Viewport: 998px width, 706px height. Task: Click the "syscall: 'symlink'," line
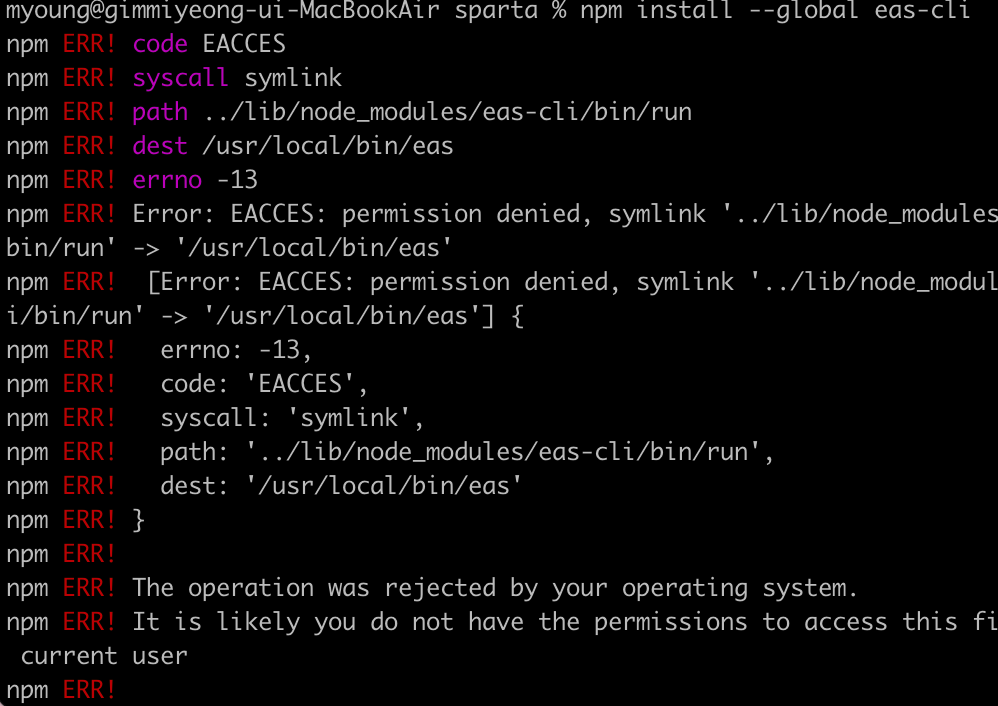pyautogui.click(x=215, y=418)
